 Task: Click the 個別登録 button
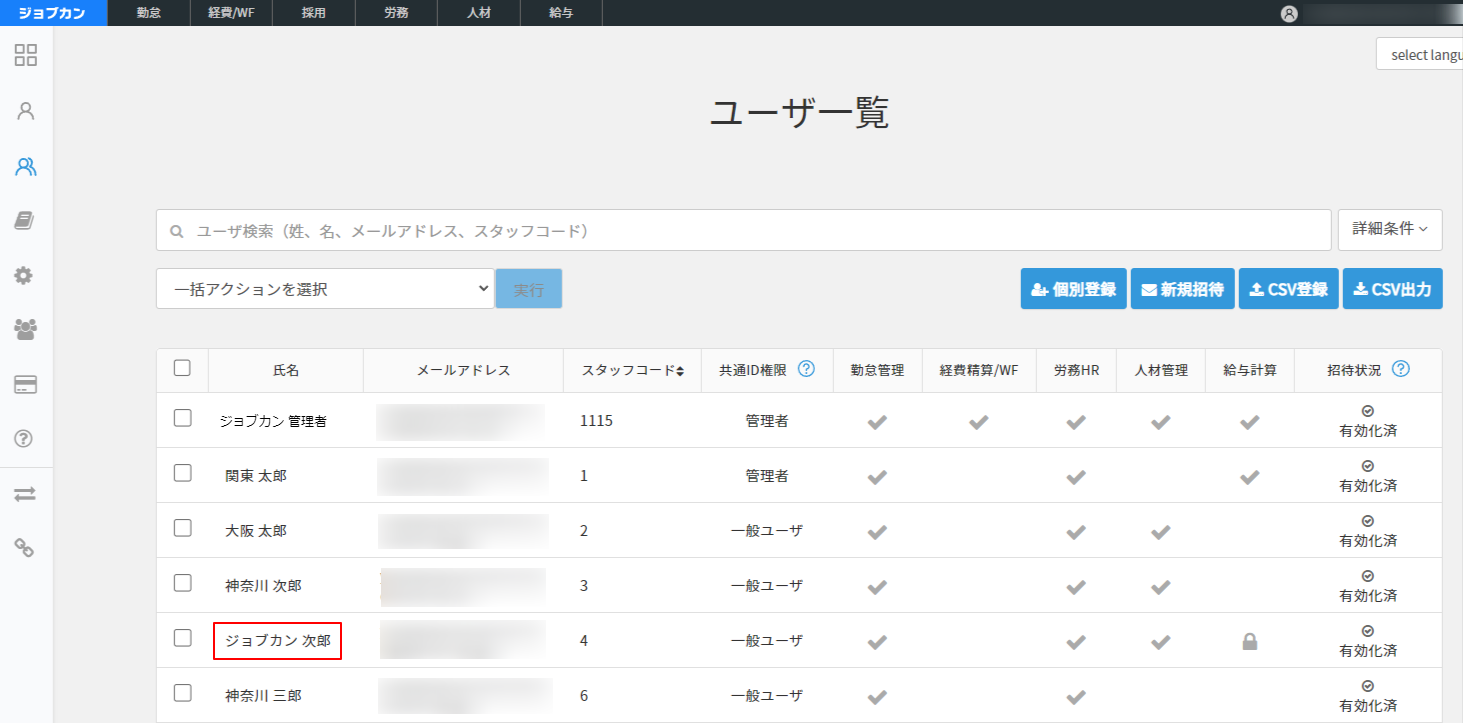[1073, 289]
